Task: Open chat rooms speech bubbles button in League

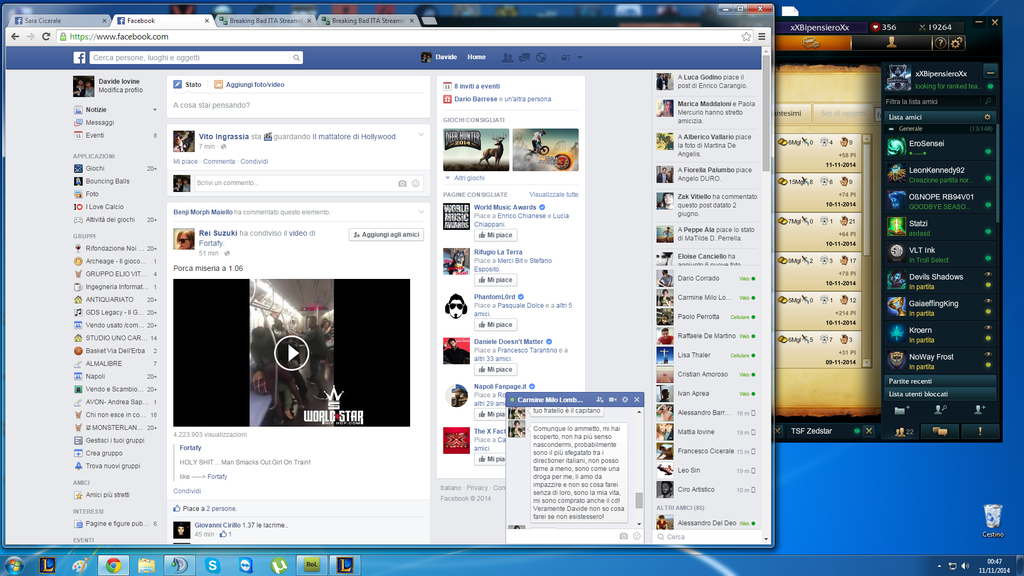Action: (x=940, y=431)
